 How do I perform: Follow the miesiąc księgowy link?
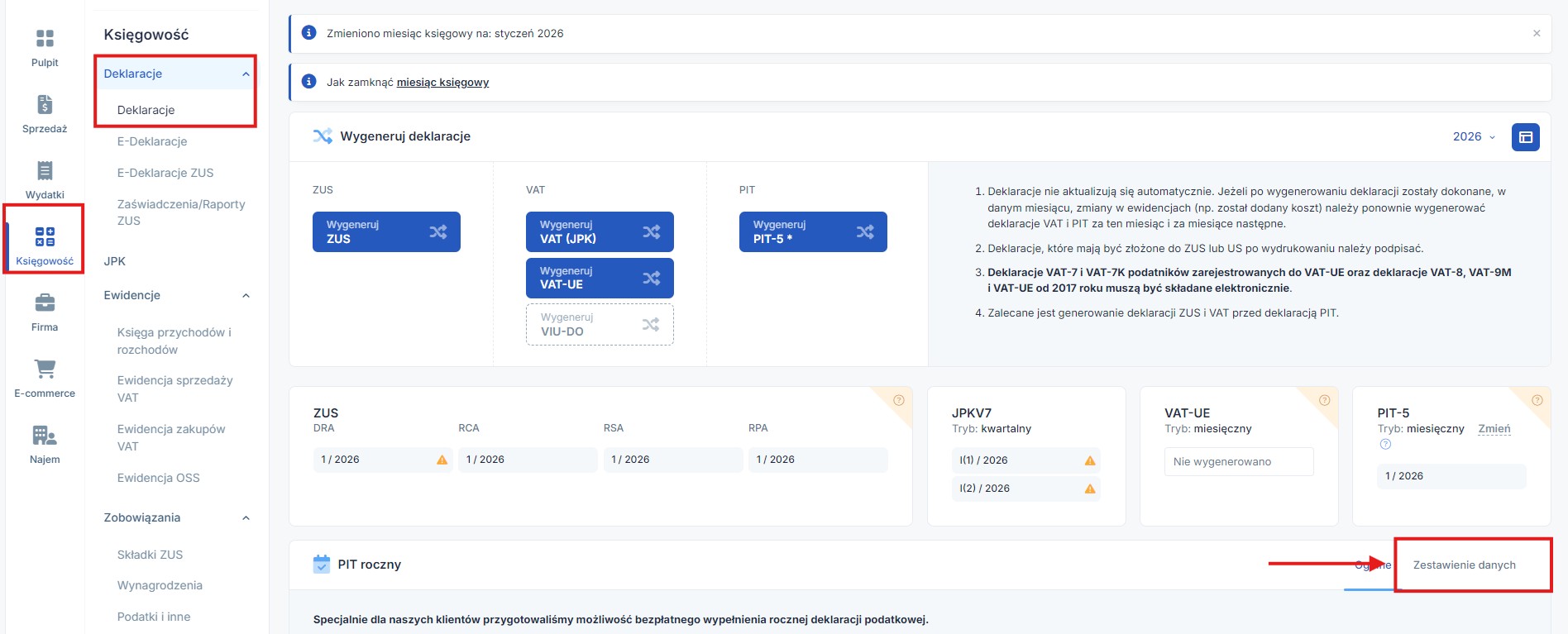tap(442, 83)
